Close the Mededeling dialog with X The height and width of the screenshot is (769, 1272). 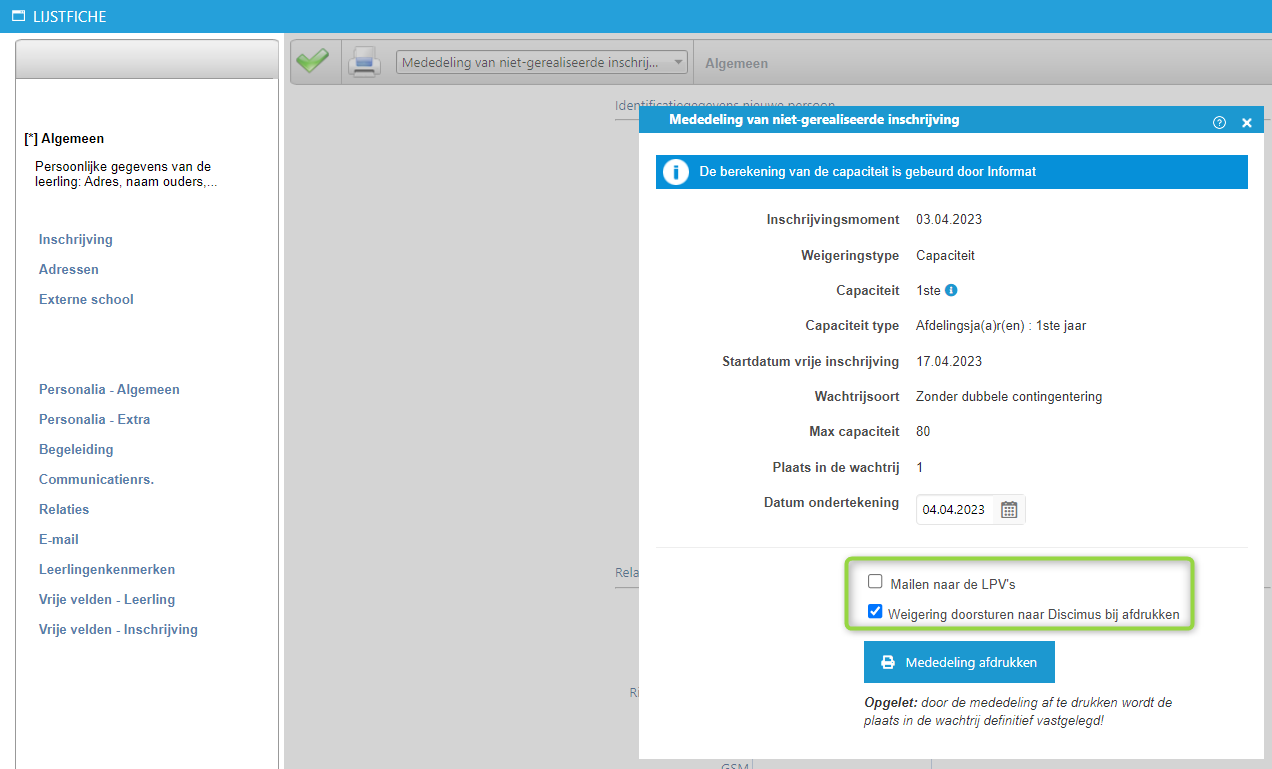[x=1246, y=122]
